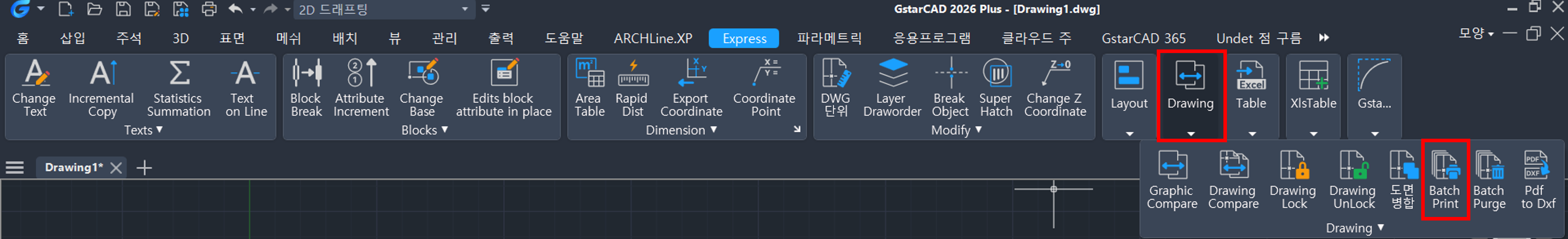Click the Area Table icon

[x=589, y=87]
